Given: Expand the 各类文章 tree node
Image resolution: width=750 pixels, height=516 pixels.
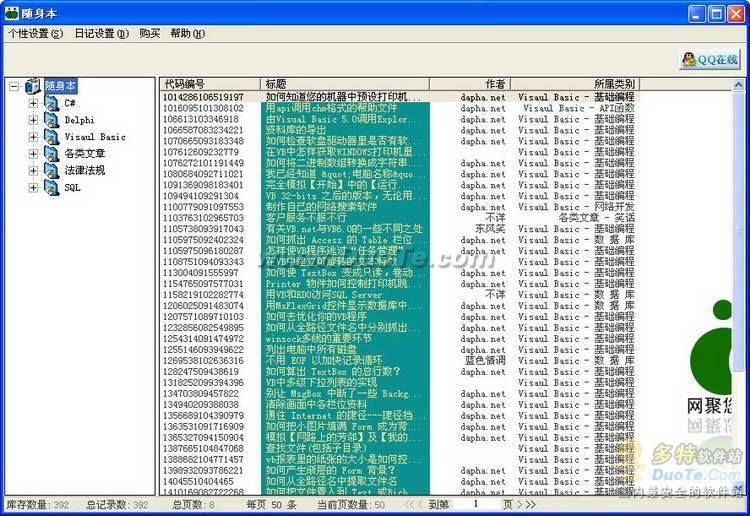Looking at the screenshot, I should click(33, 154).
